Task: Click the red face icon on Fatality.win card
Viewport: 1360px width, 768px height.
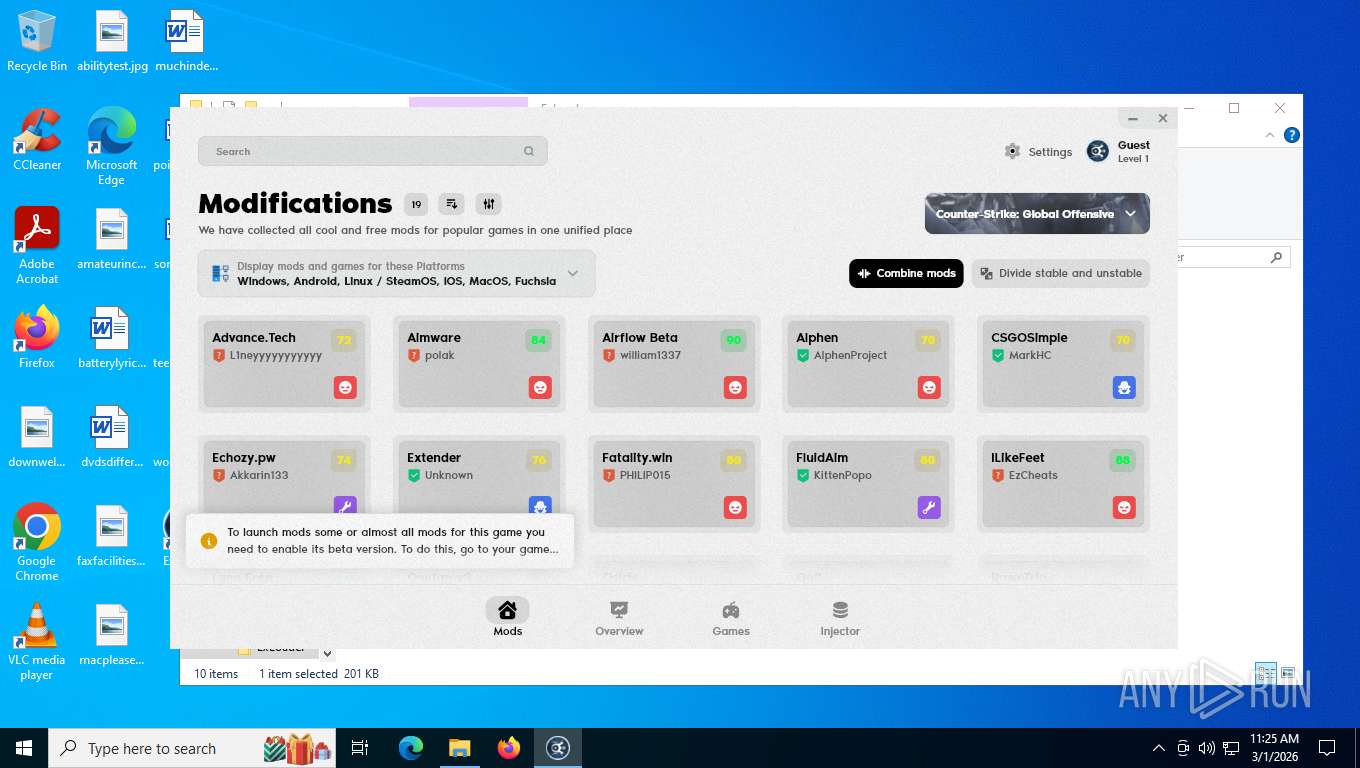Action: pyautogui.click(x=735, y=507)
